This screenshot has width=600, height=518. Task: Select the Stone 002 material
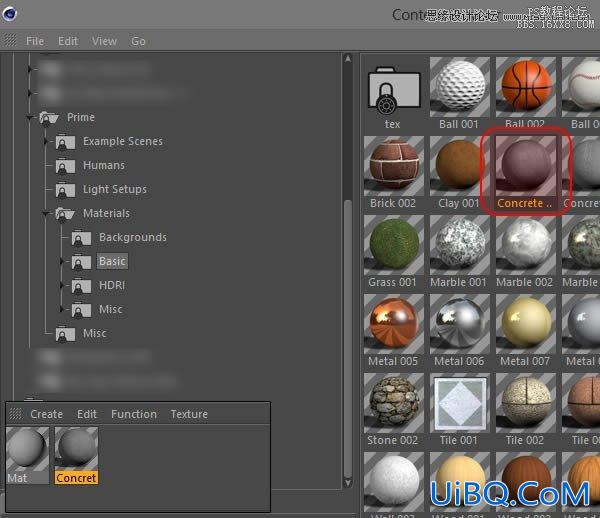394,403
